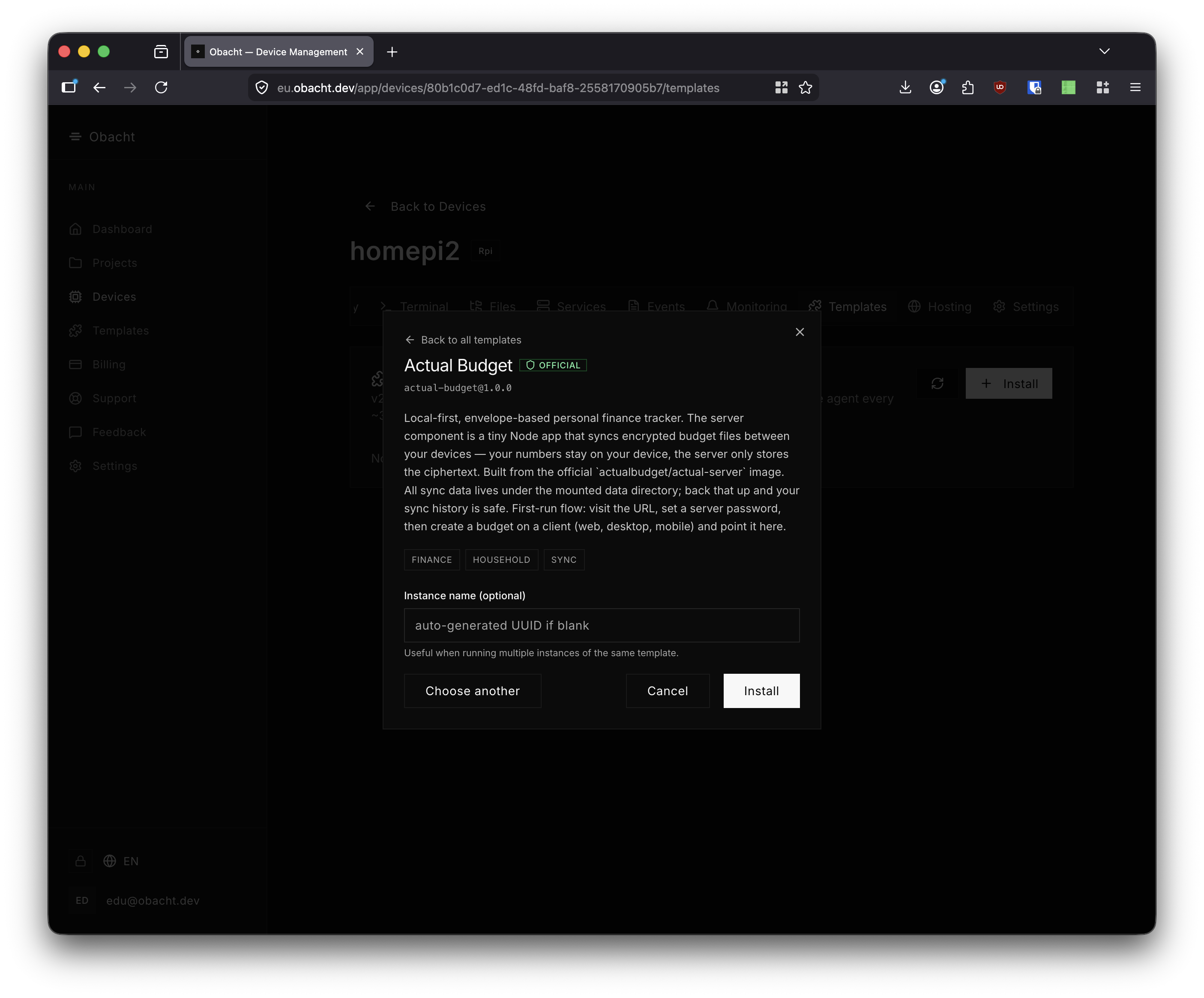Image resolution: width=1204 pixels, height=998 pixels.
Task: Switch to the Monitoring tab
Action: tap(746, 307)
